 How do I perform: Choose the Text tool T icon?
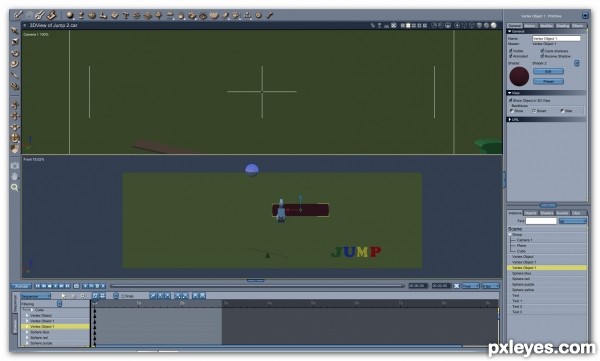click(x=126, y=15)
